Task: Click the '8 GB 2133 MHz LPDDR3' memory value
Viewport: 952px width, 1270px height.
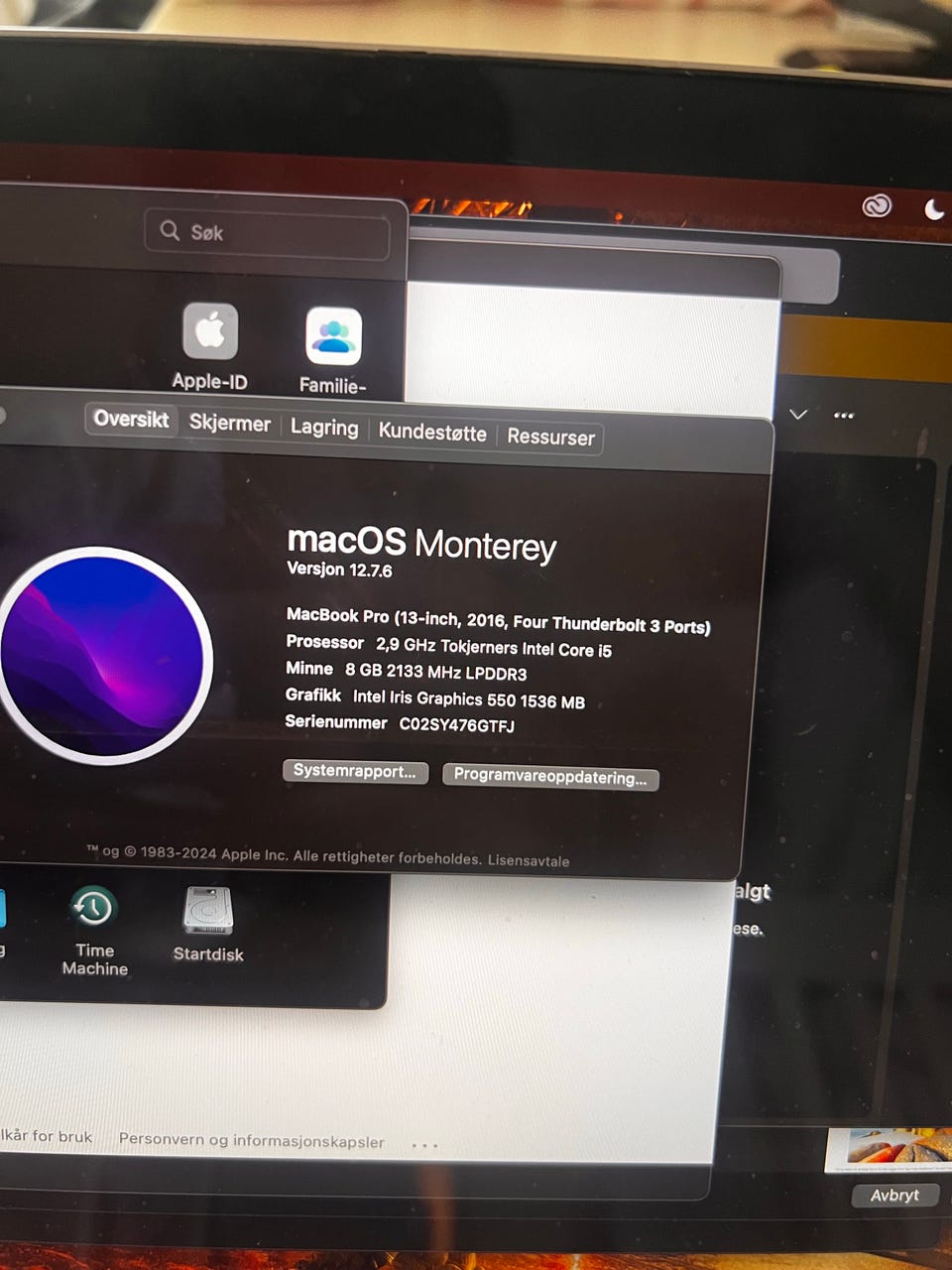Action: (x=436, y=672)
